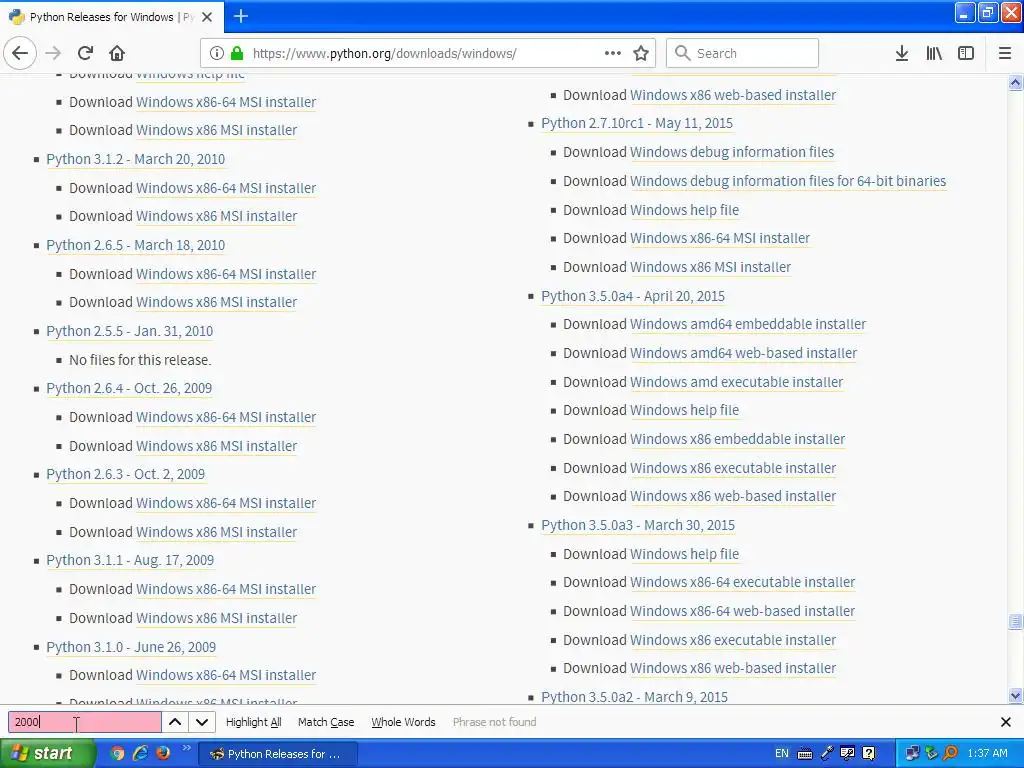
Task: Expand quick launch chevron
Action: (186, 748)
